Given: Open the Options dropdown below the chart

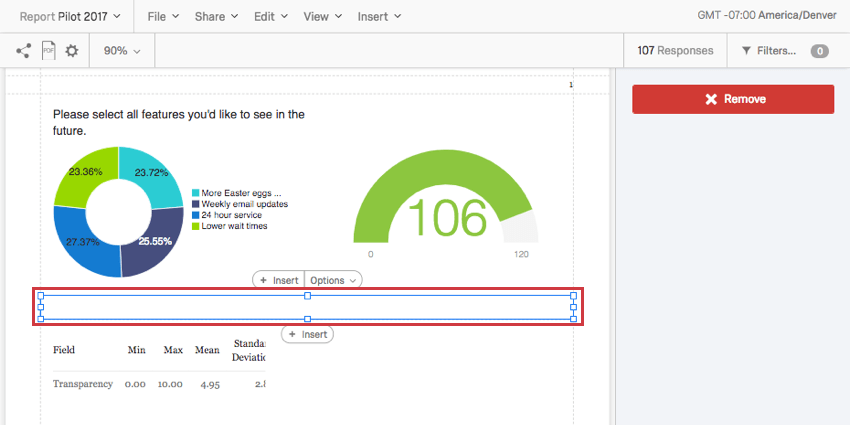Looking at the screenshot, I should pyautogui.click(x=333, y=281).
